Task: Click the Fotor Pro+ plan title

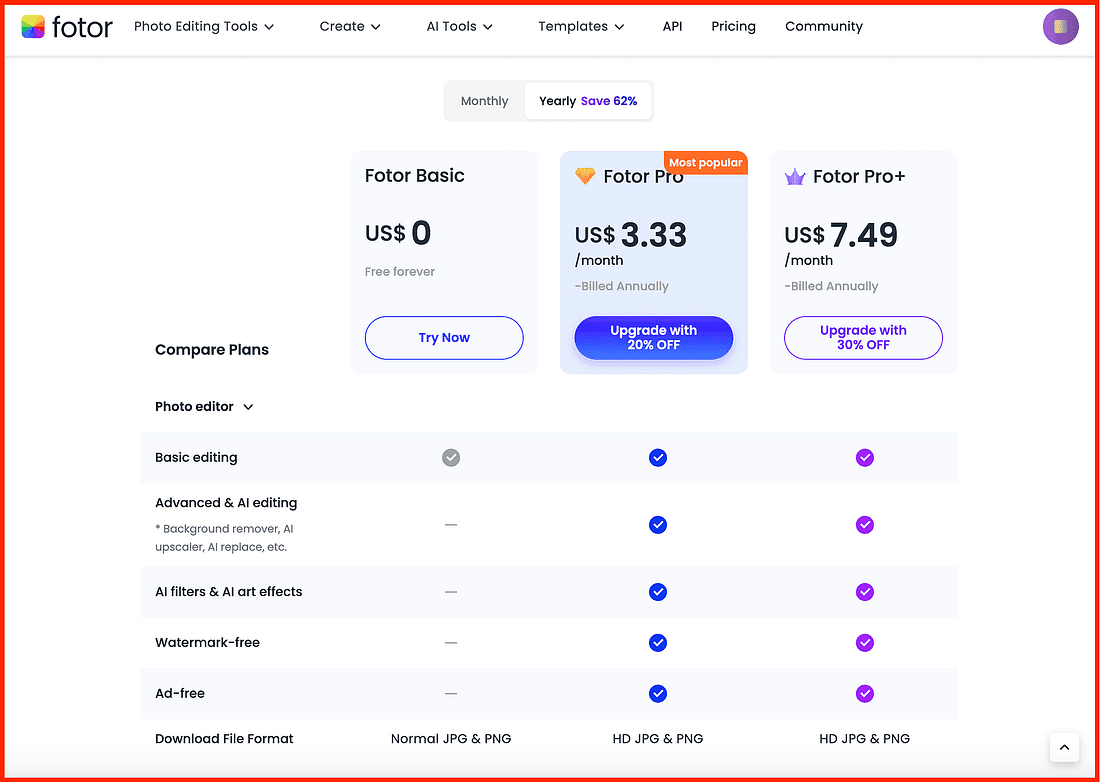Action: pyautogui.click(x=859, y=177)
